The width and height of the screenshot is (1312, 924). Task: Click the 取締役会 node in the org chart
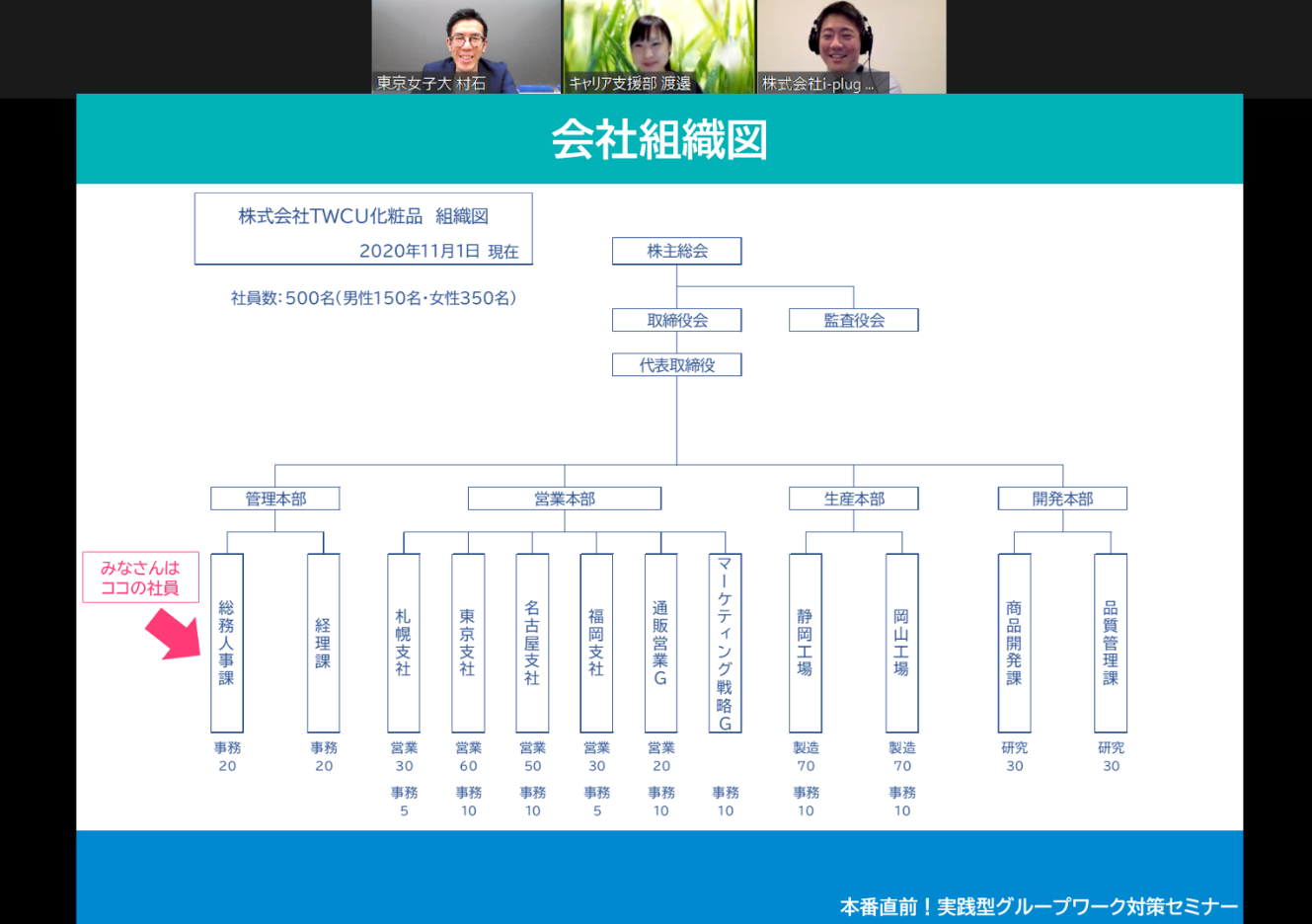676,319
